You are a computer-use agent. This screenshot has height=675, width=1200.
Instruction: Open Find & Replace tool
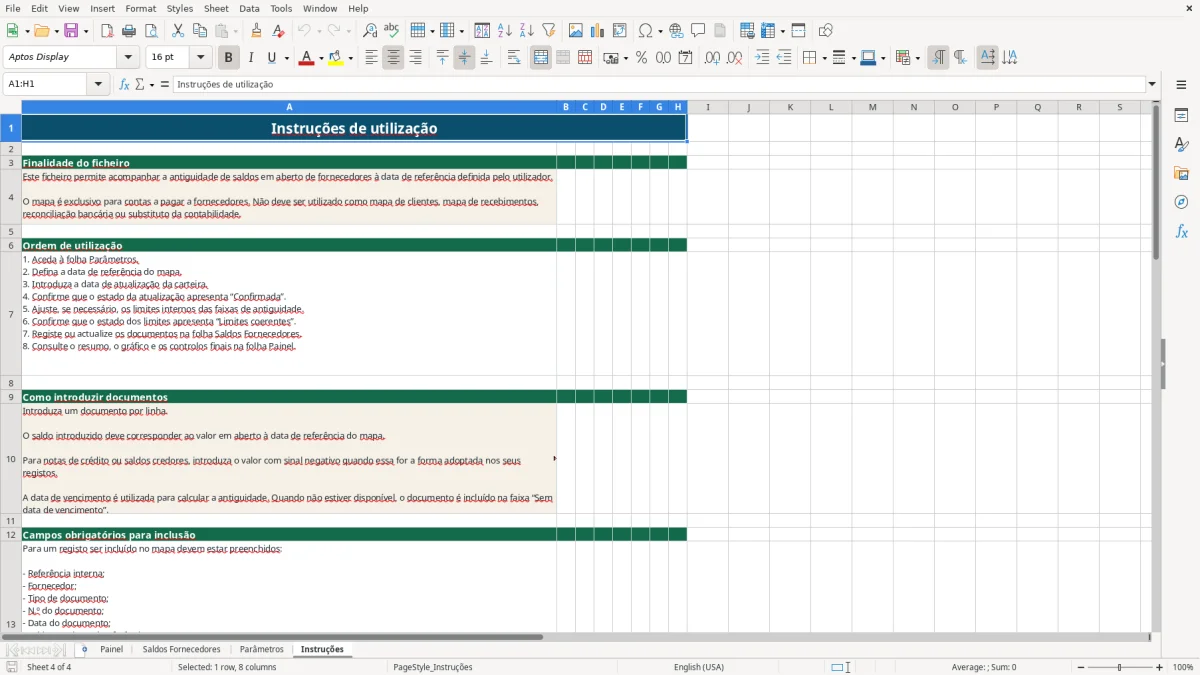click(370, 31)
